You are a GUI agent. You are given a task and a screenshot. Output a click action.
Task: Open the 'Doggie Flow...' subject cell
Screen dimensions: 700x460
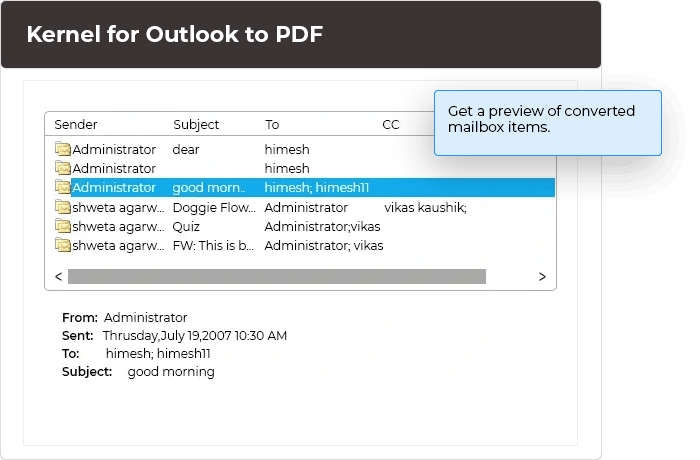(214, 207)
